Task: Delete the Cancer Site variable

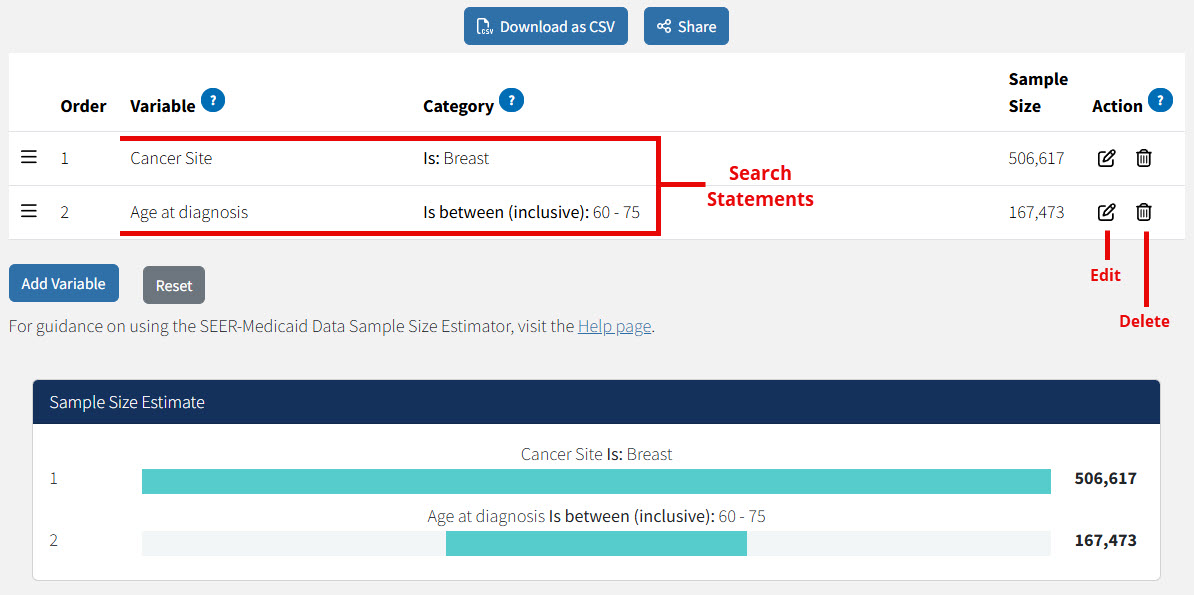Action: click(1143, 157)
